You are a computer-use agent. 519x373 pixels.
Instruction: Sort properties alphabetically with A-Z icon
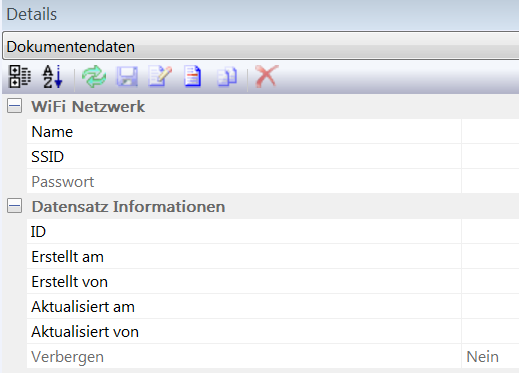click(x=53, y=77)
